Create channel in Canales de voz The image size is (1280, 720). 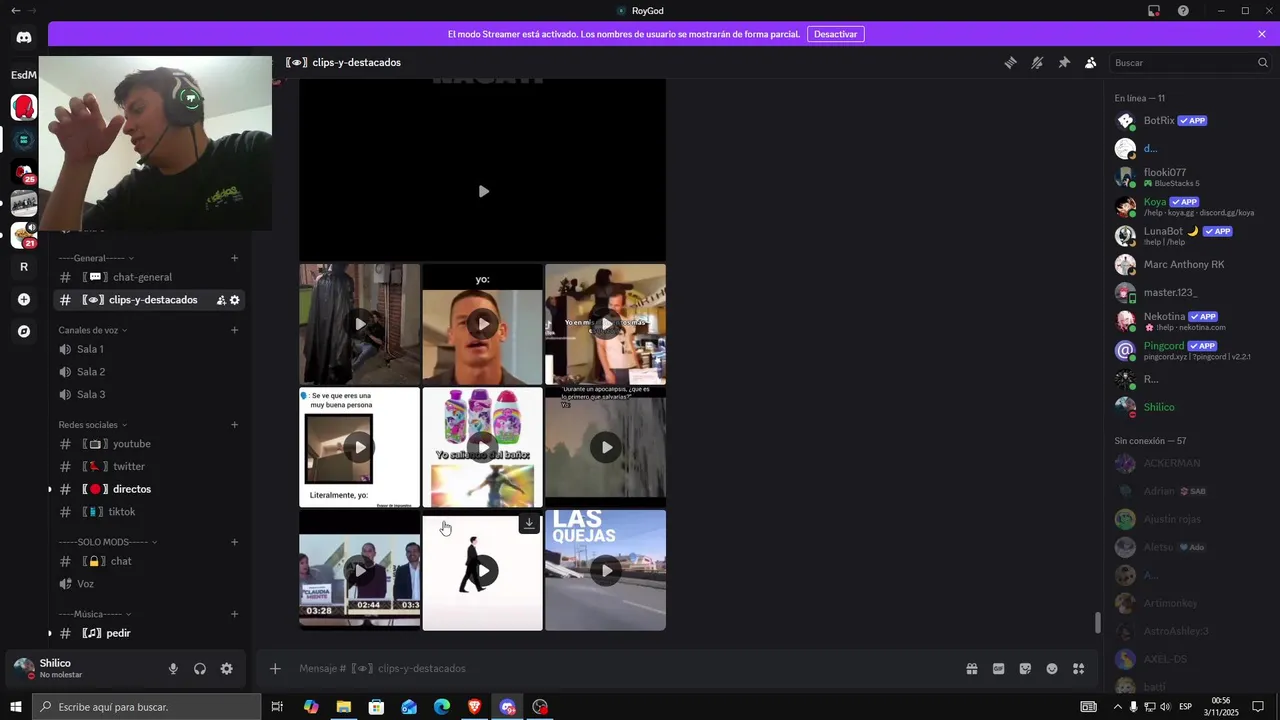coord(235,330)
